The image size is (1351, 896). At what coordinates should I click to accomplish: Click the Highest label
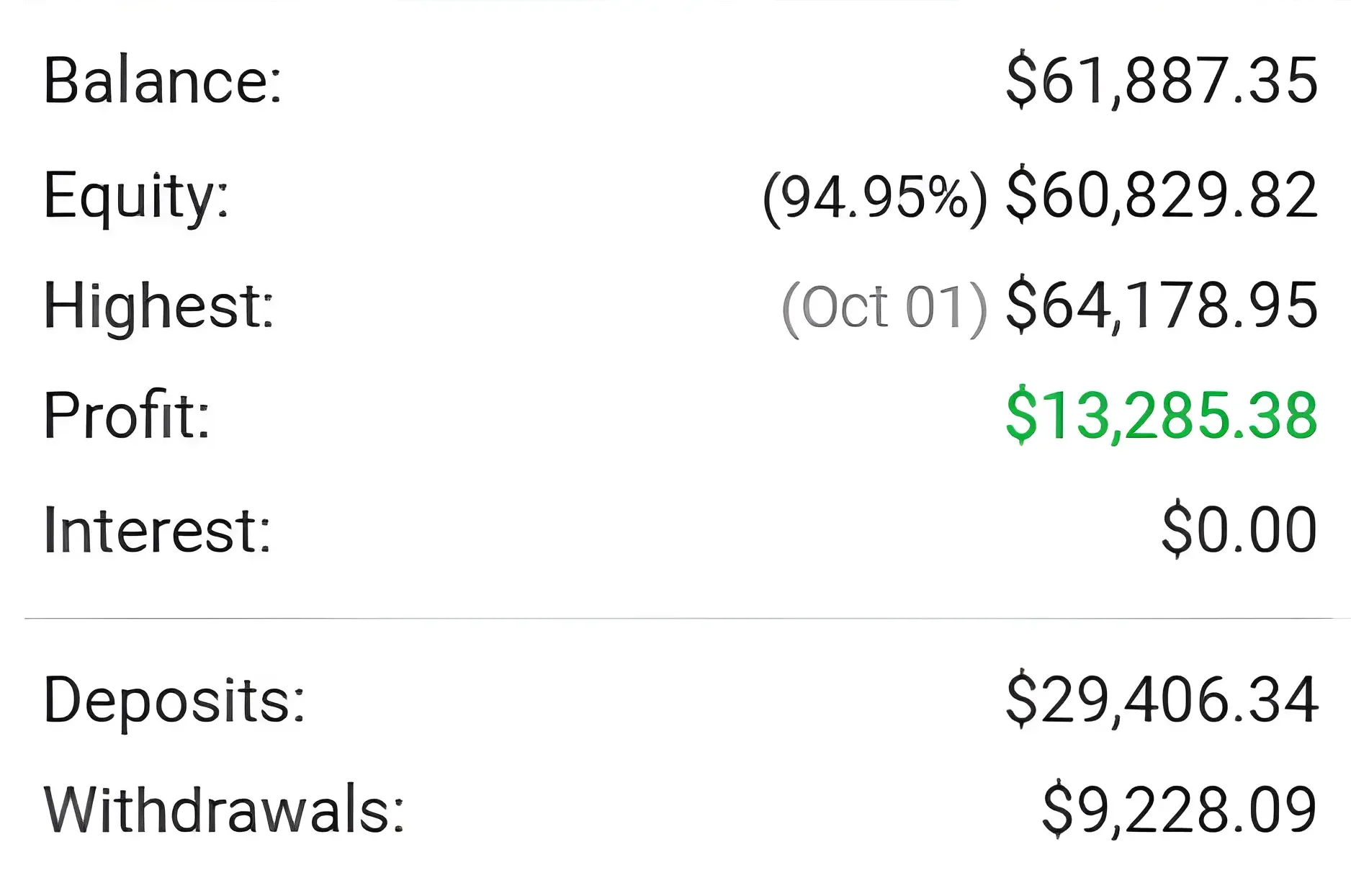pyautogui.click(x=158, y=306)
